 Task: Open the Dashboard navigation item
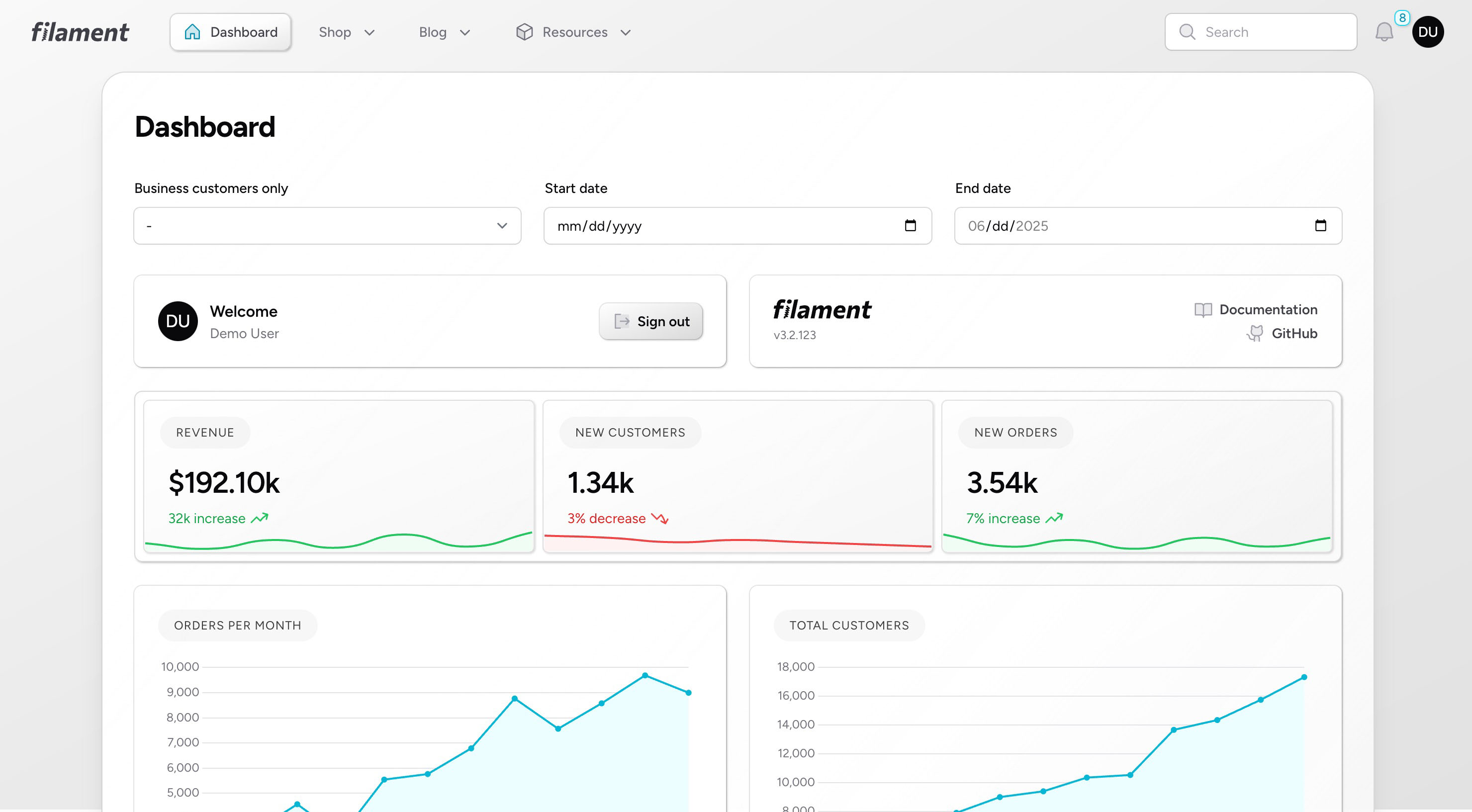pos(230,32)
